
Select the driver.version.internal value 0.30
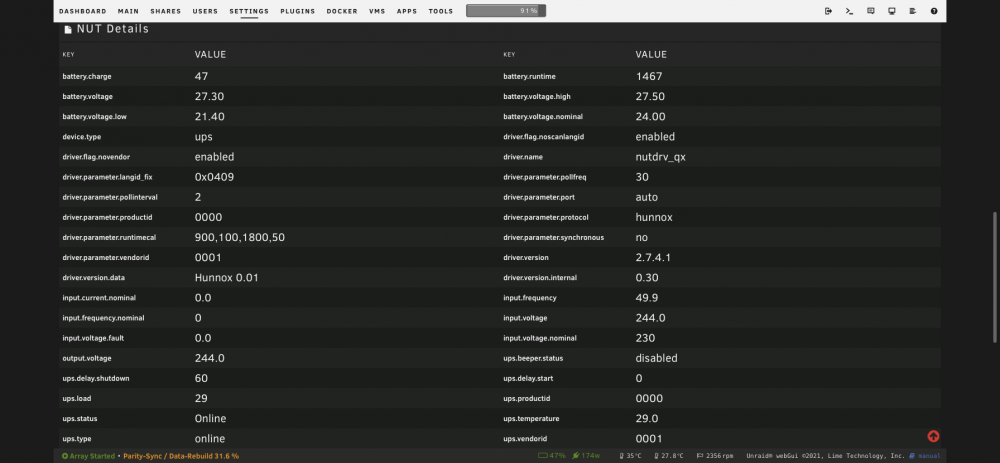(x=647, y=278)
